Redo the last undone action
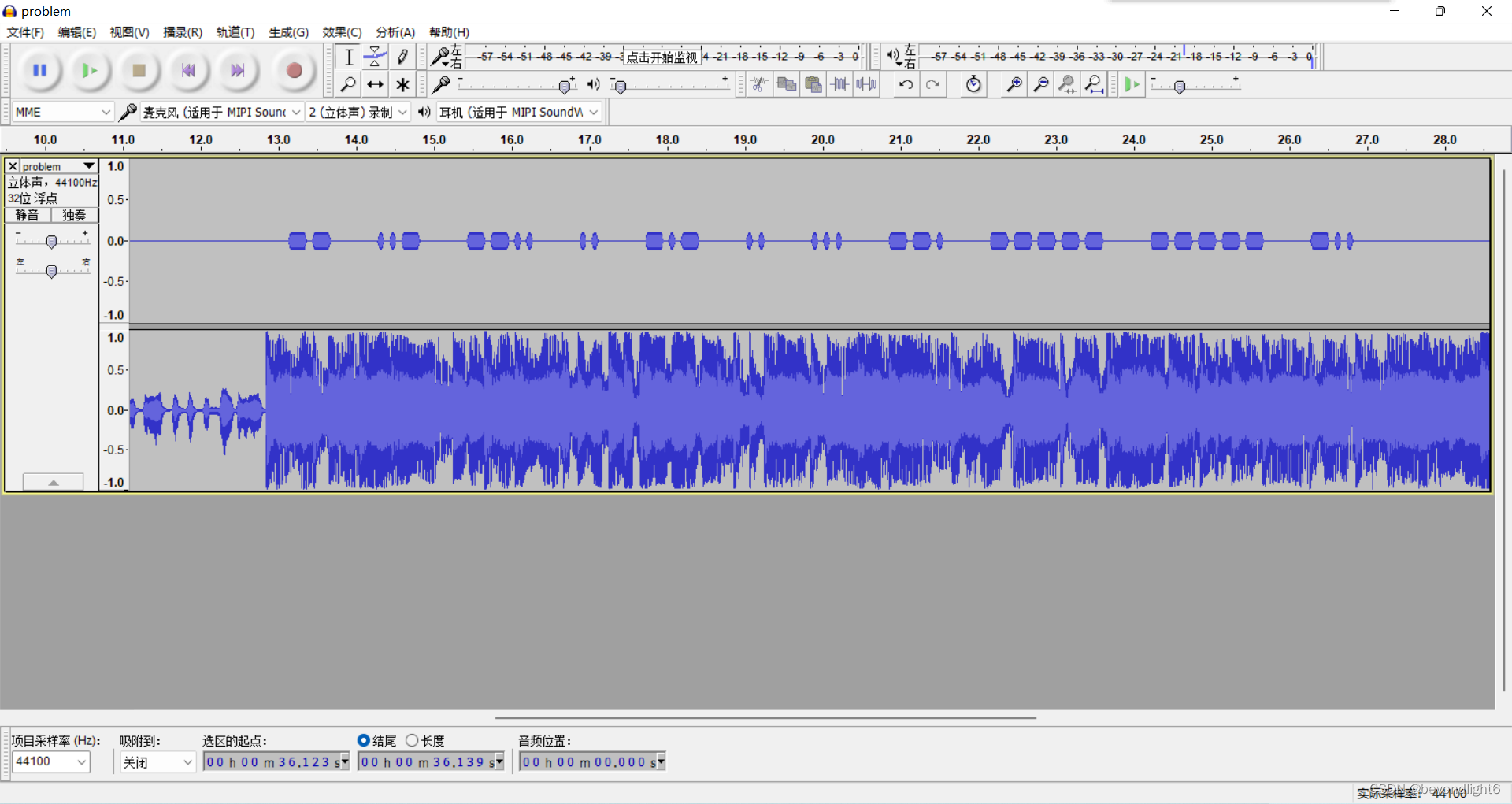 pos(932,84)
